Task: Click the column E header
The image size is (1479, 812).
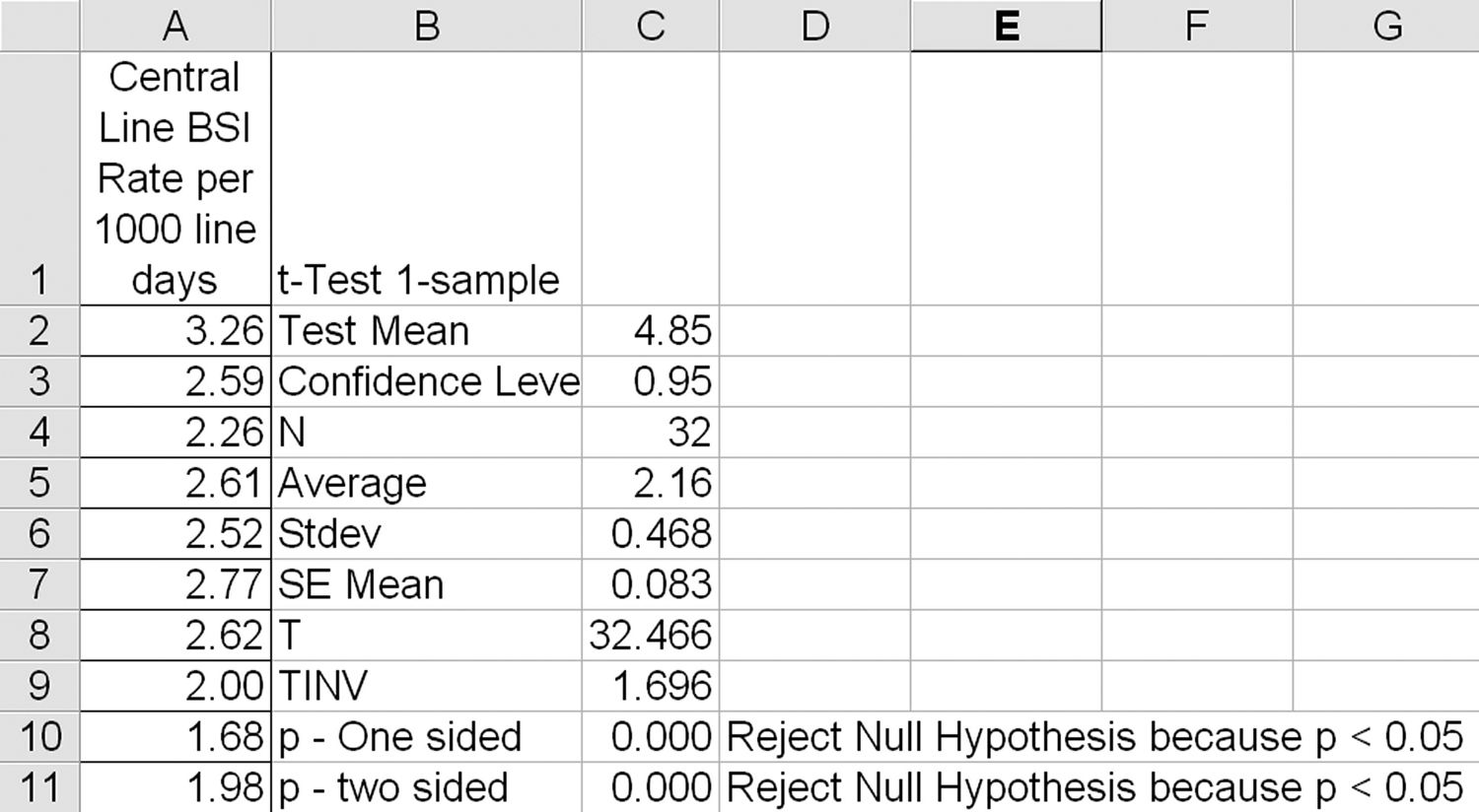Action: [x=1006, y=26]
